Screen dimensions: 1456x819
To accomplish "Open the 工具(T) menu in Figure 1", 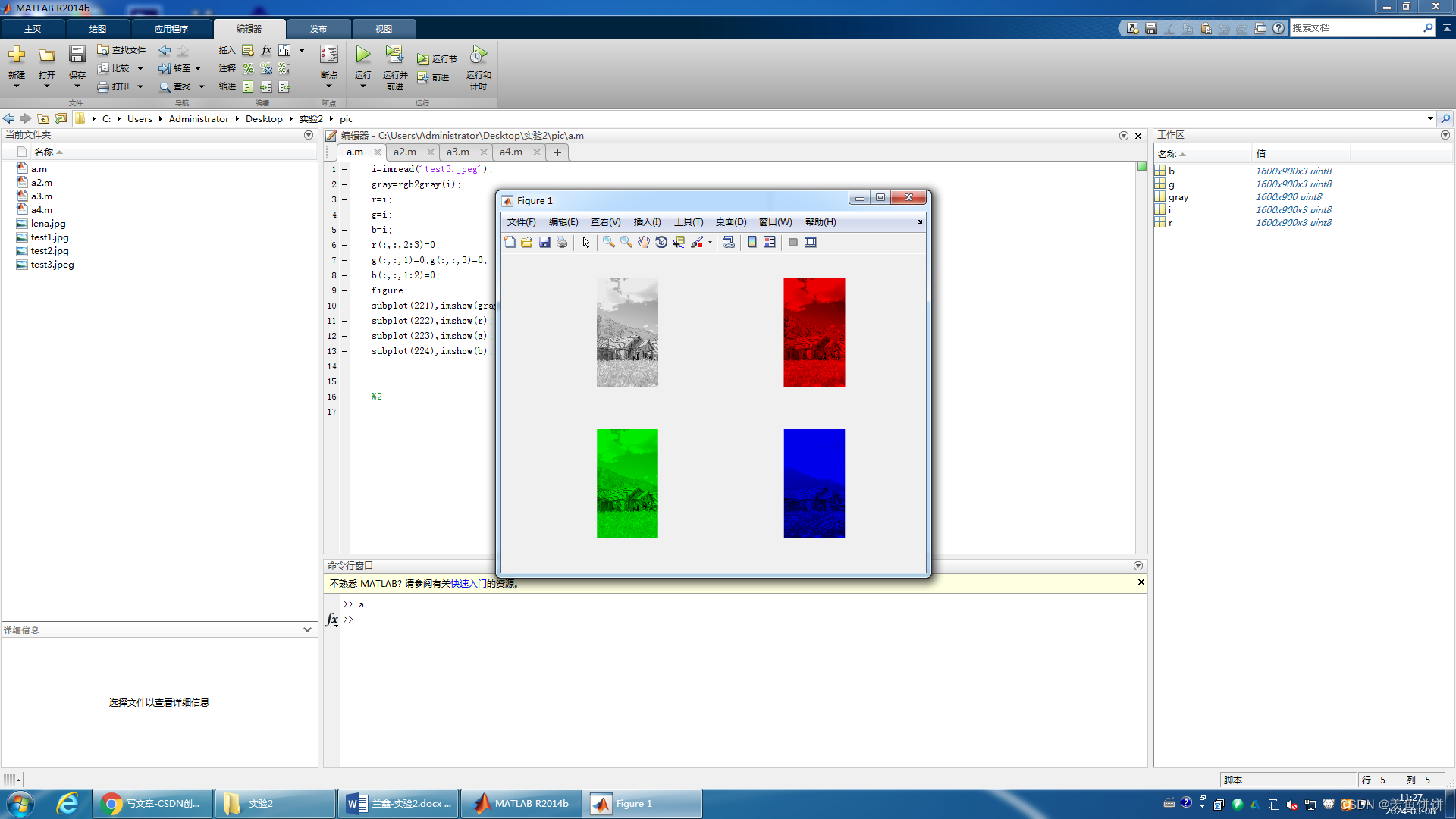I will (x=689, y=222).
